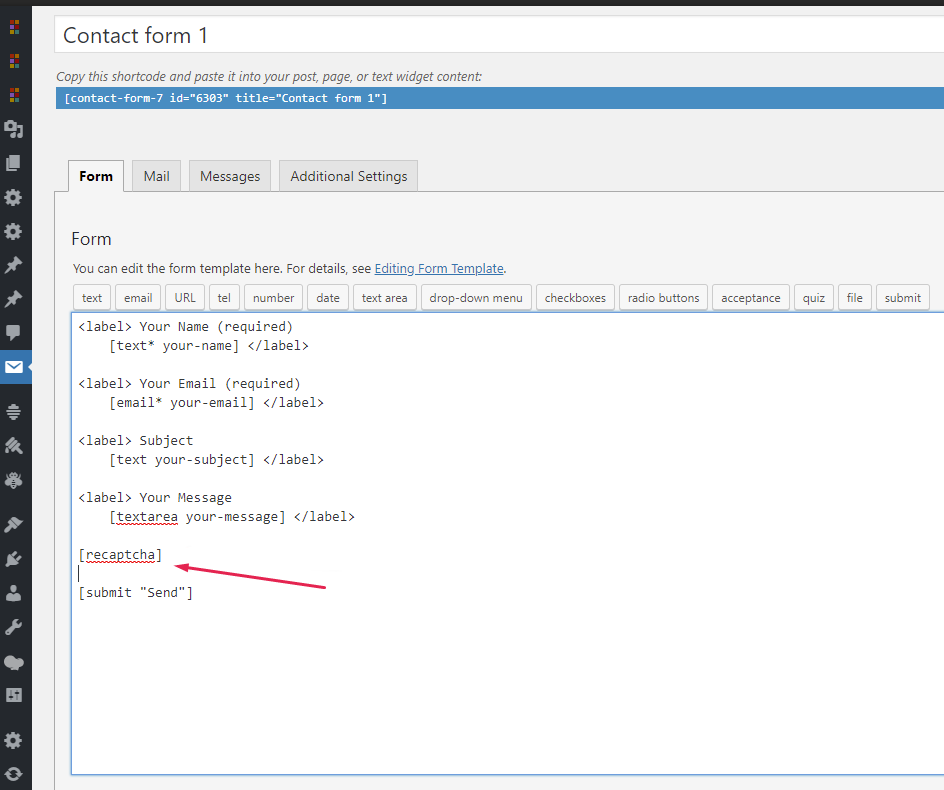944x790 pixels.
Task: Open the Users person icon
Action: pyautogui.click(x=14, y=593)
